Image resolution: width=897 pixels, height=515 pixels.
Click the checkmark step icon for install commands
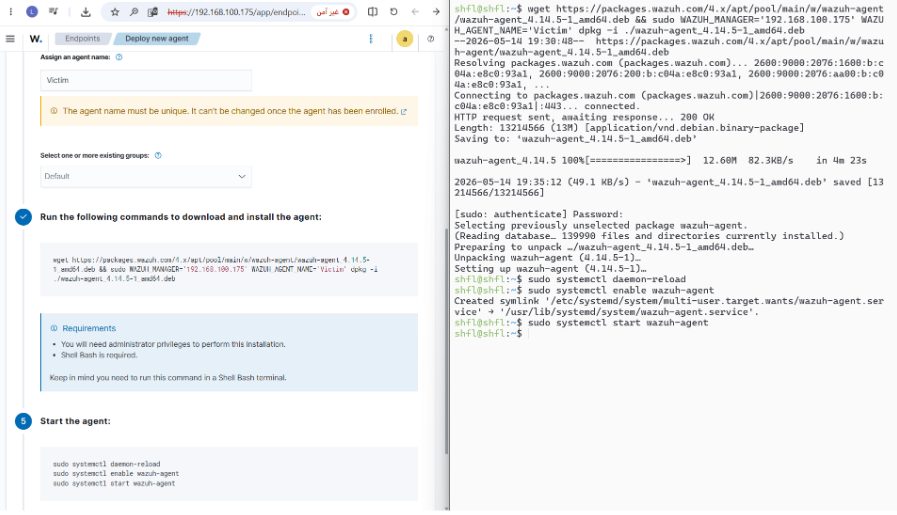point(23,217)
